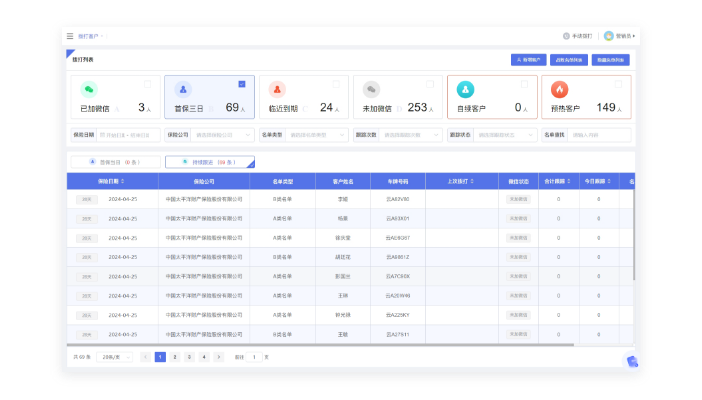Click the orange flame icon on 预热客户 card
The height and width of the screenshot is (400, 702).
tap(560, 89)
